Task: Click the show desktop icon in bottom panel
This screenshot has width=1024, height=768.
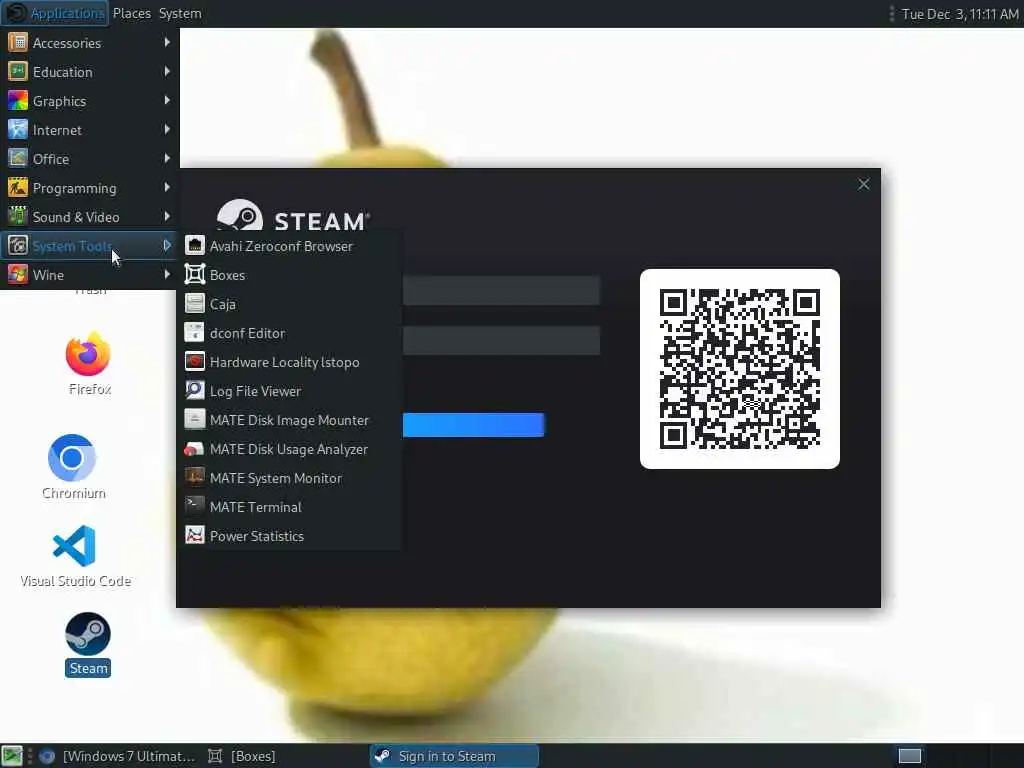Action: pos(12,756)
